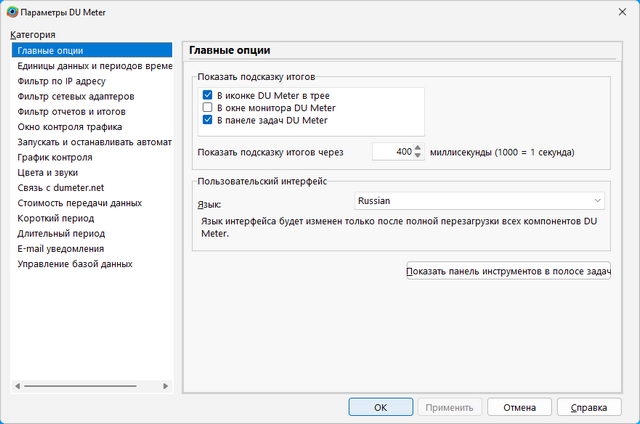Go to E-mail уведомления settings
640x424 pixels.
pyautogui.click(x=60, y=248)
